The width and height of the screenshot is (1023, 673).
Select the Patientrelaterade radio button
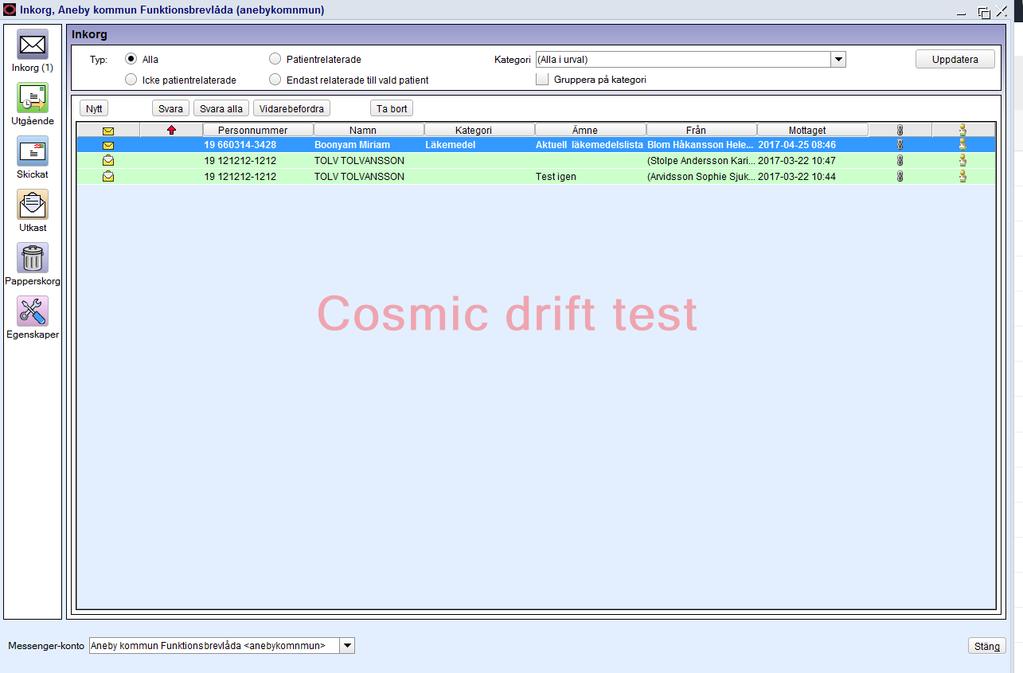(275, 59)
